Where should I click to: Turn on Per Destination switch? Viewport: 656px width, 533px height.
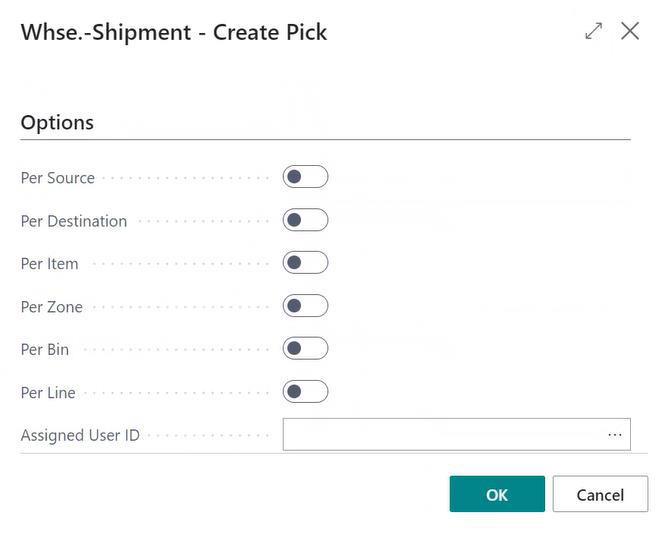[305, 220]
